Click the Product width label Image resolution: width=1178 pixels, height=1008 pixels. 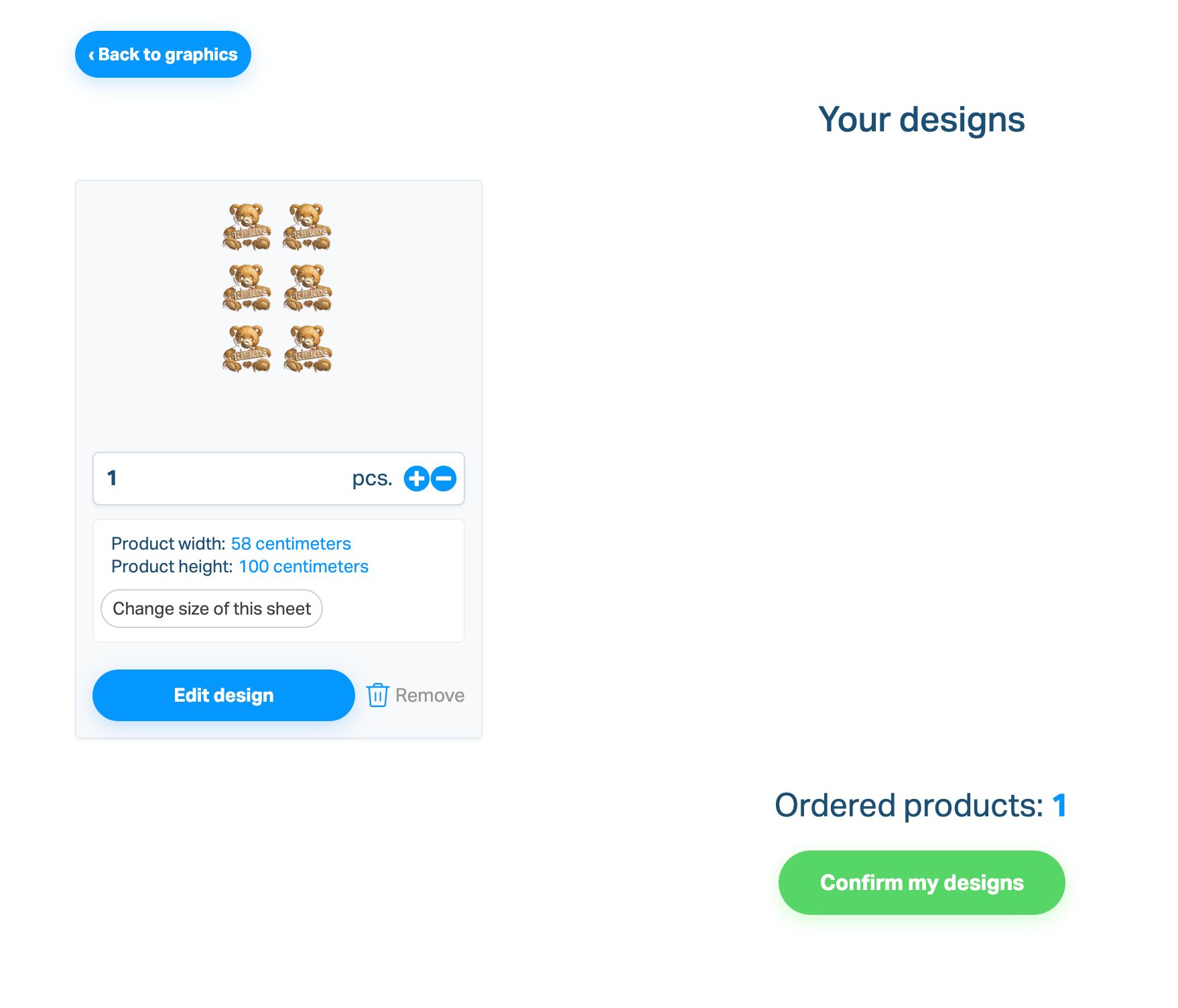click(x=168, y=544)
